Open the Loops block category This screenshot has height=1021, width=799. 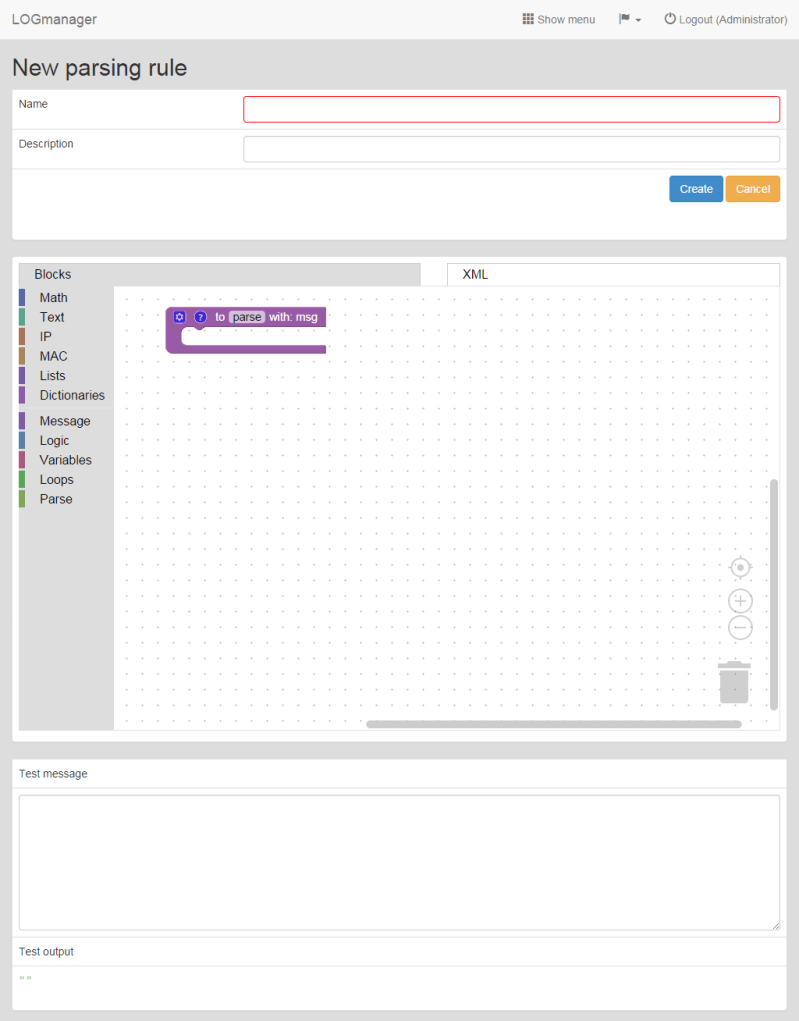click(66, 480)
